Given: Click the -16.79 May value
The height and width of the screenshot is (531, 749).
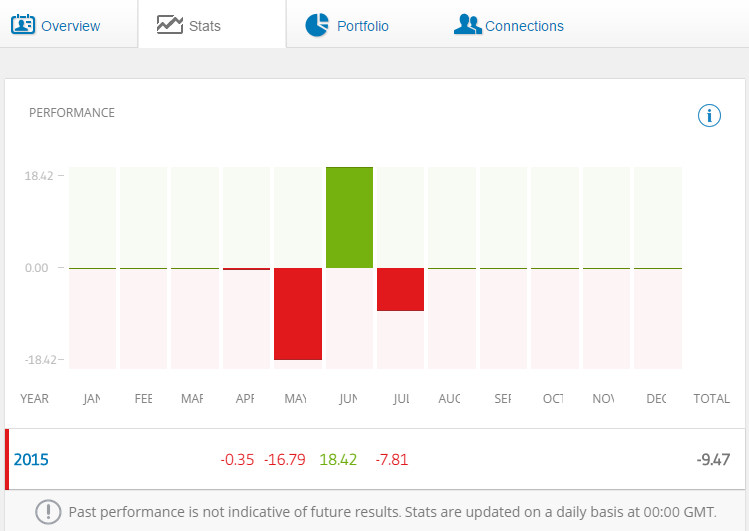Looking at the screenshot, I should point(286,460).
